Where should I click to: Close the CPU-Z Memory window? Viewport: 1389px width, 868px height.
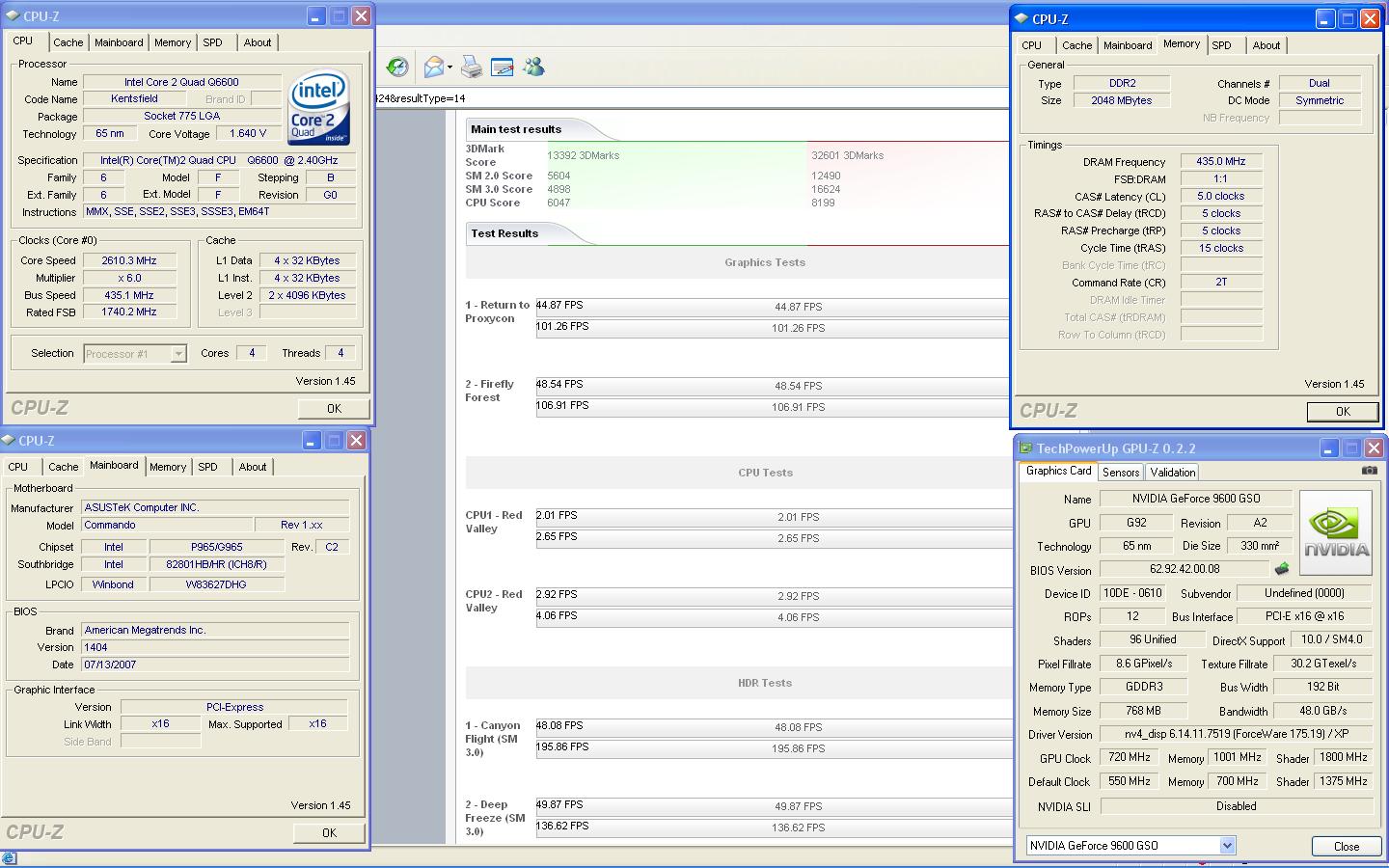1370,19
